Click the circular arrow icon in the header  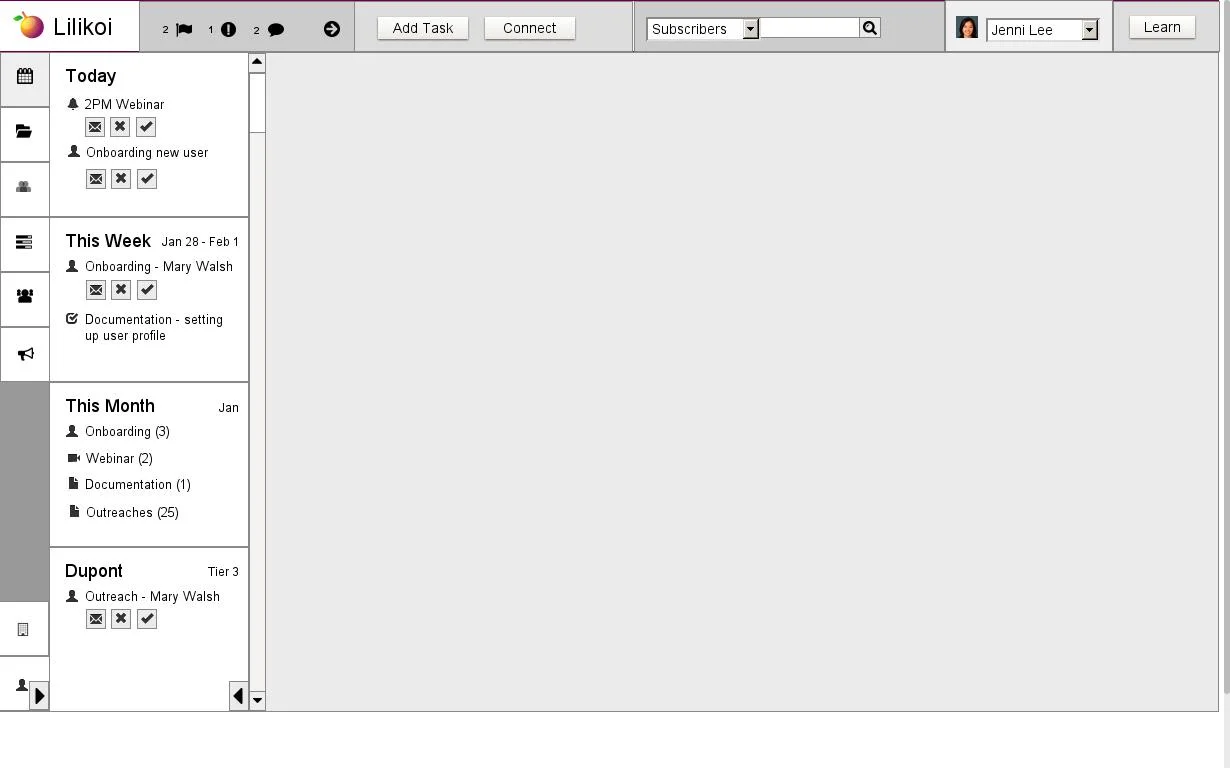(x=331, y=29)
